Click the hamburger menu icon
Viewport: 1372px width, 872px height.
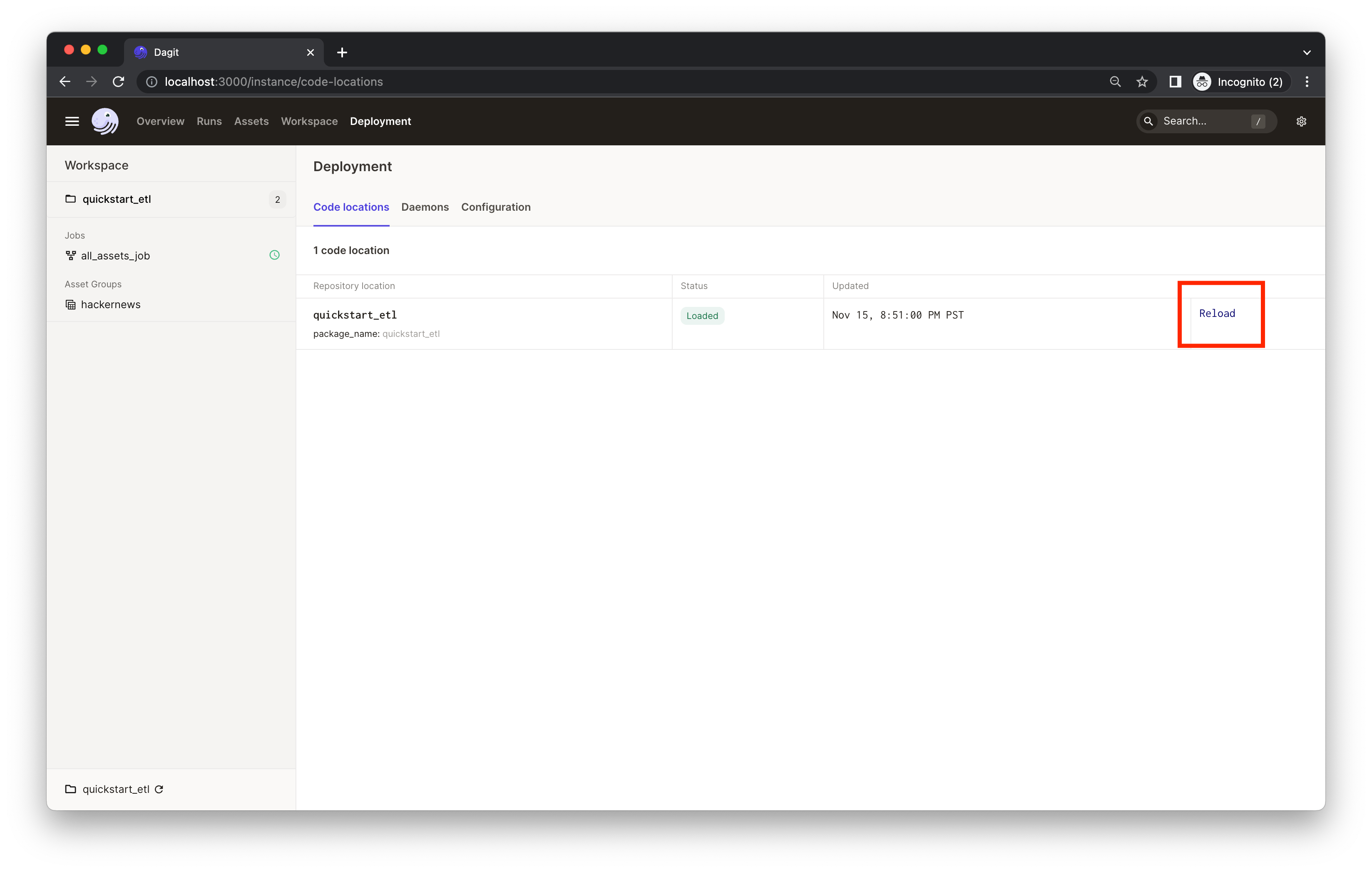coord(72,122)
